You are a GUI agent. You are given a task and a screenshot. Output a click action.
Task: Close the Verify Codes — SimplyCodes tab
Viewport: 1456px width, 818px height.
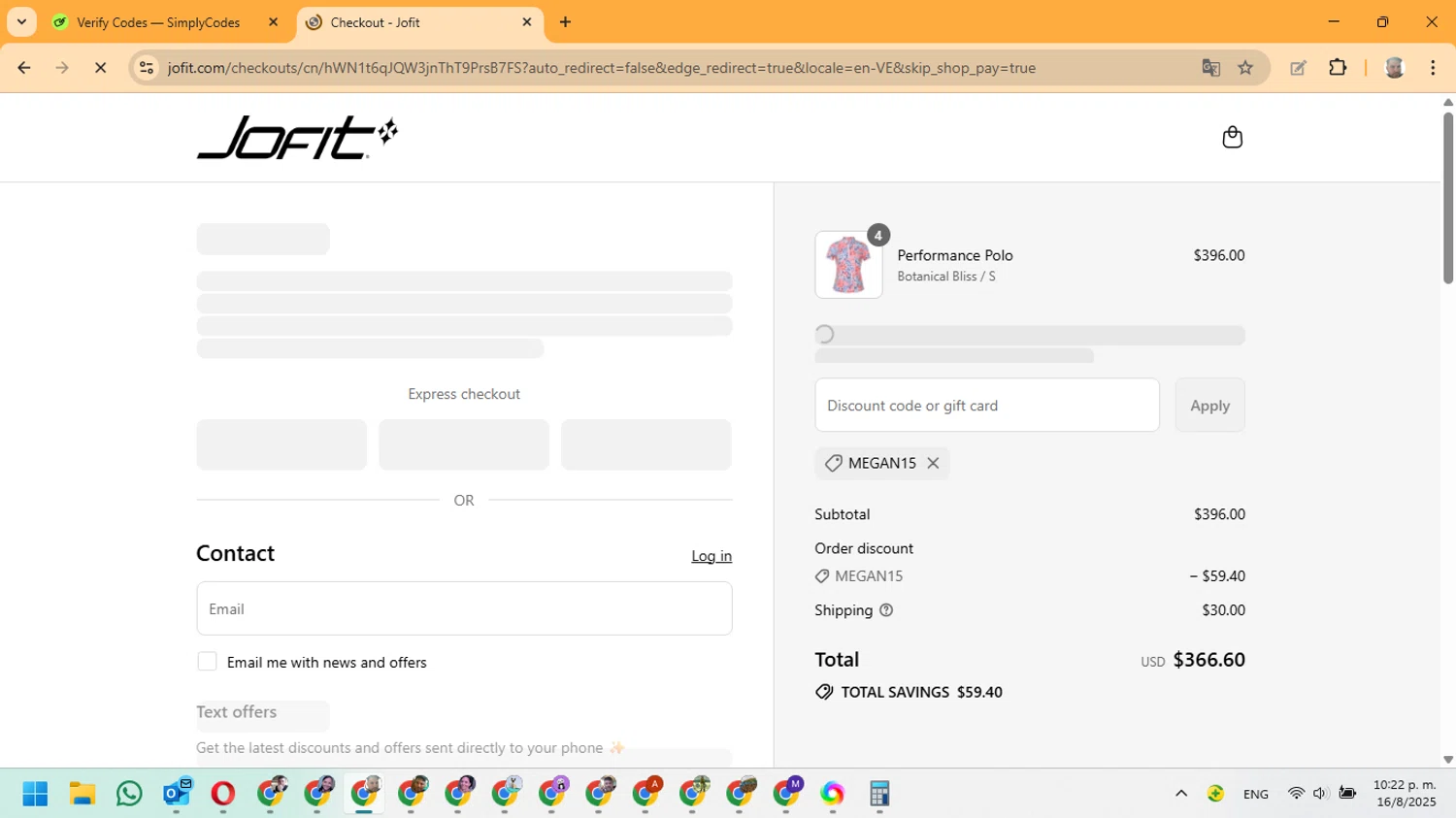tap(273, 22)
